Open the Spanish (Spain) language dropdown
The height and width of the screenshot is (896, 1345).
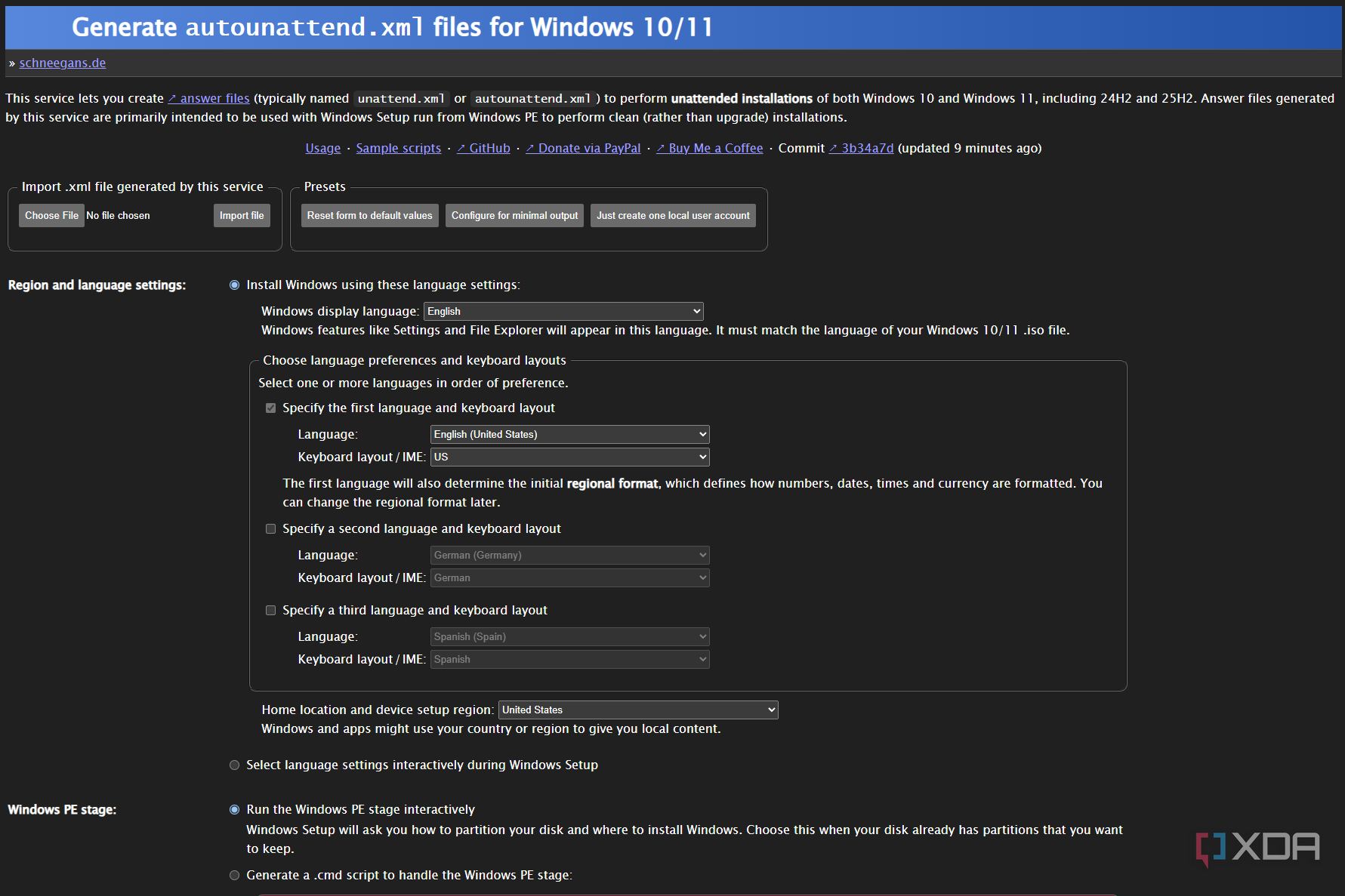pos(569,636)
